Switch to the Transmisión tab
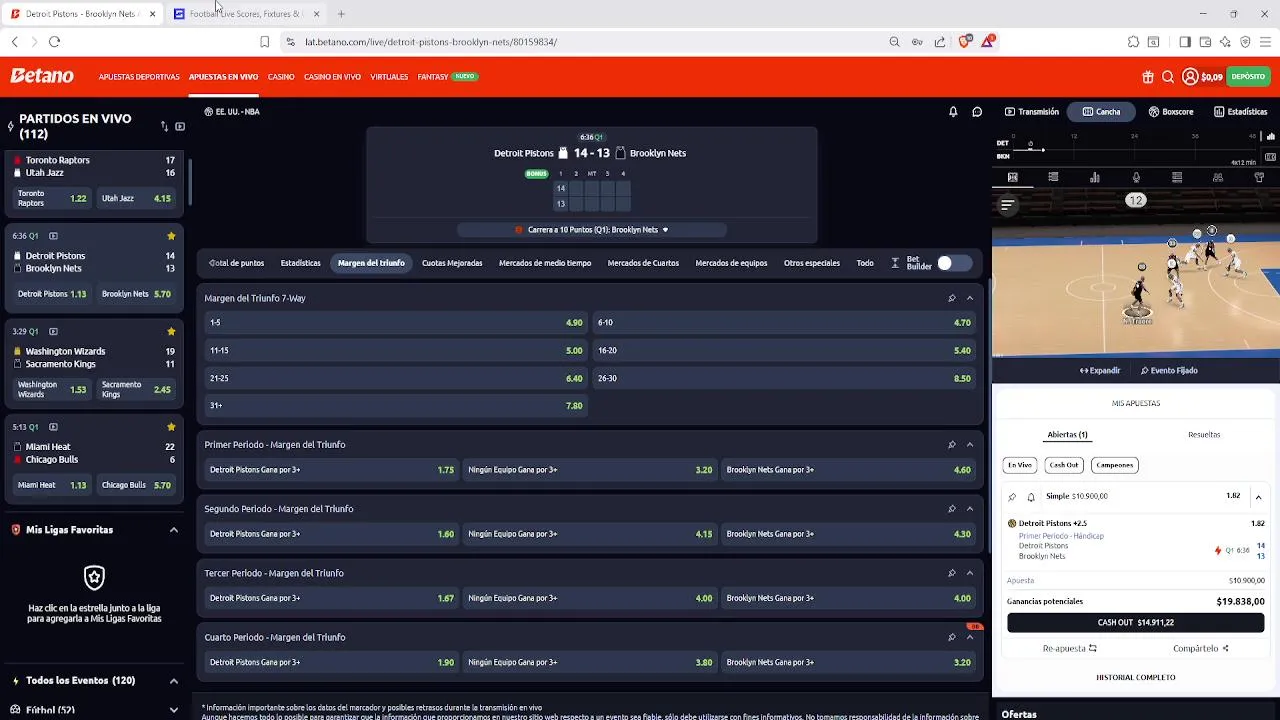 coord(1032,112)
